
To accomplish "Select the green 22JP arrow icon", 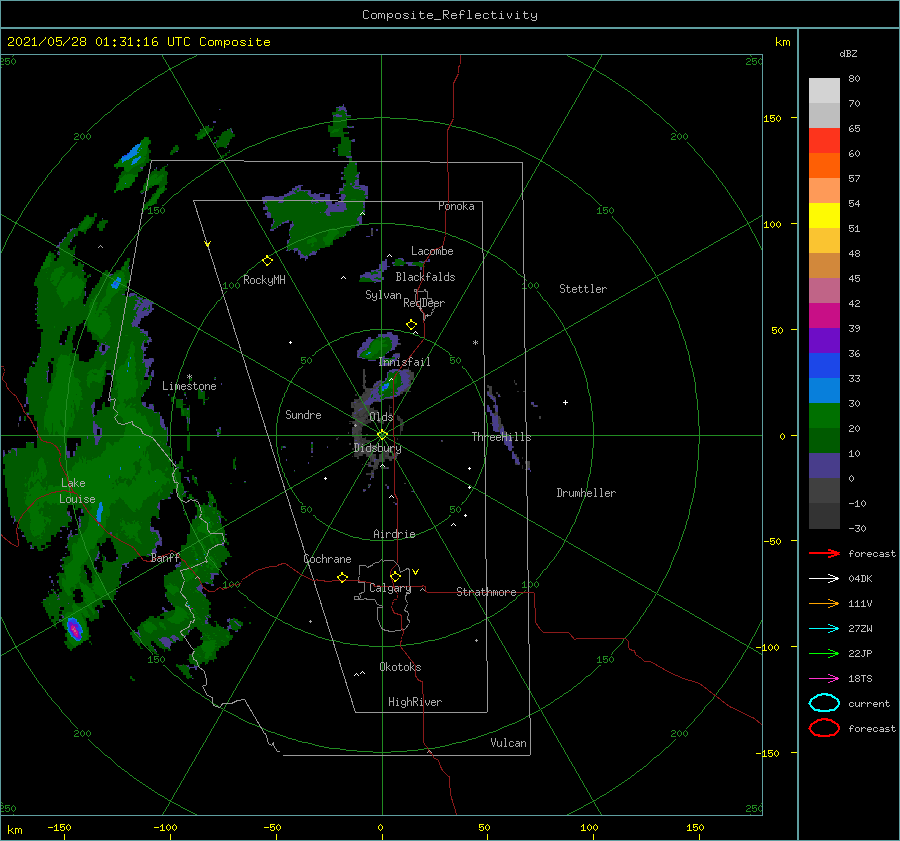I will [x=824, y=653].
